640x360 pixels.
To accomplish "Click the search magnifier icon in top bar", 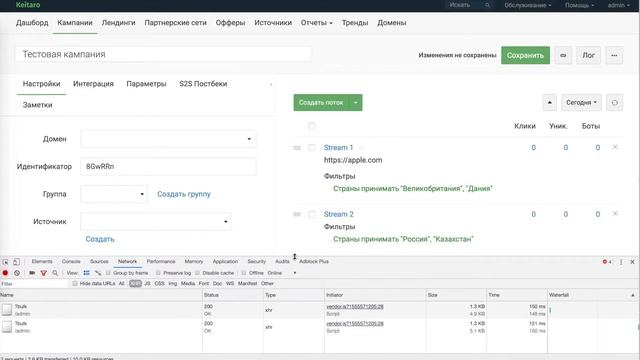I will [x=487, y=5].
